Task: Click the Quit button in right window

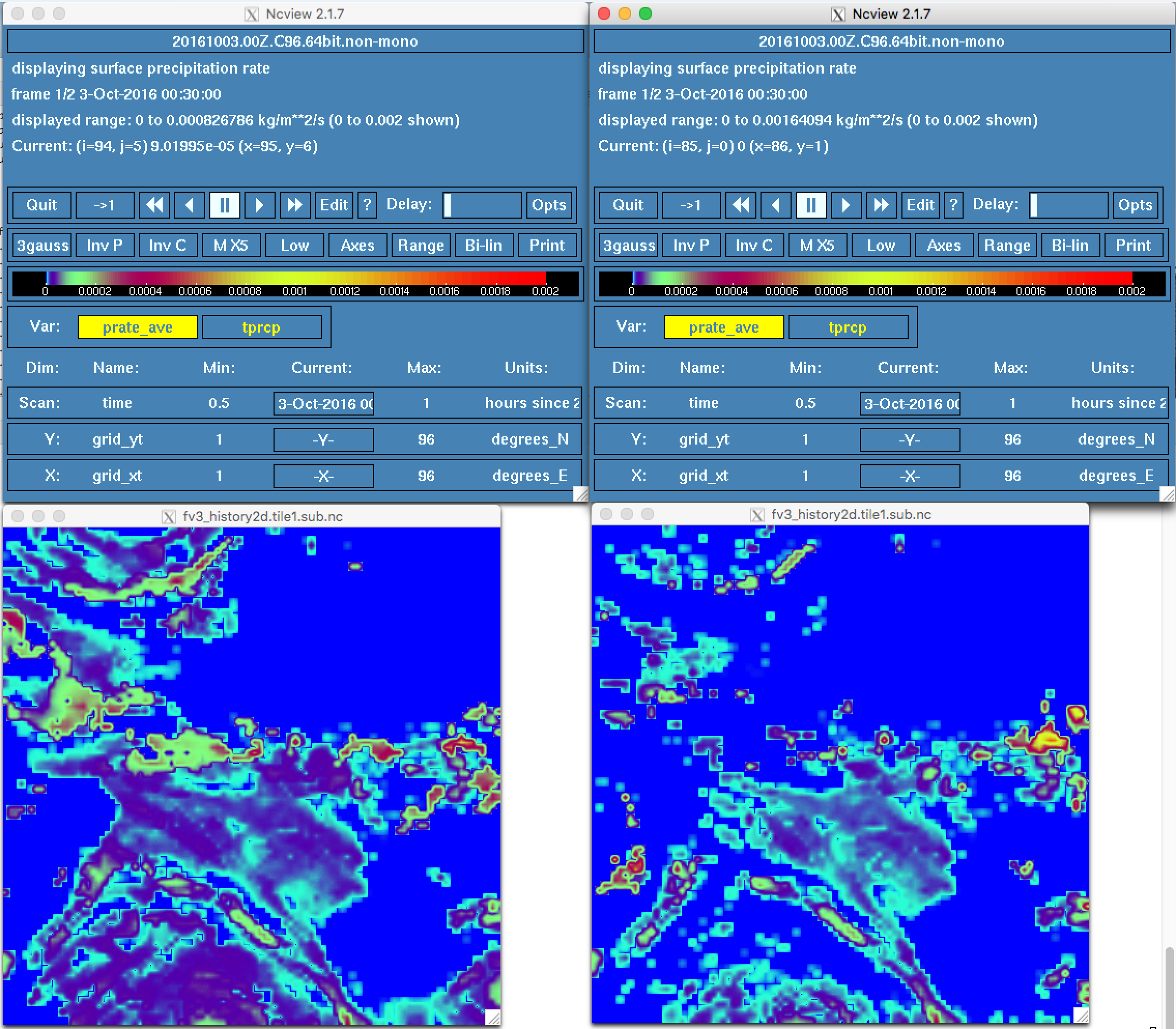Action: [628, 205]
